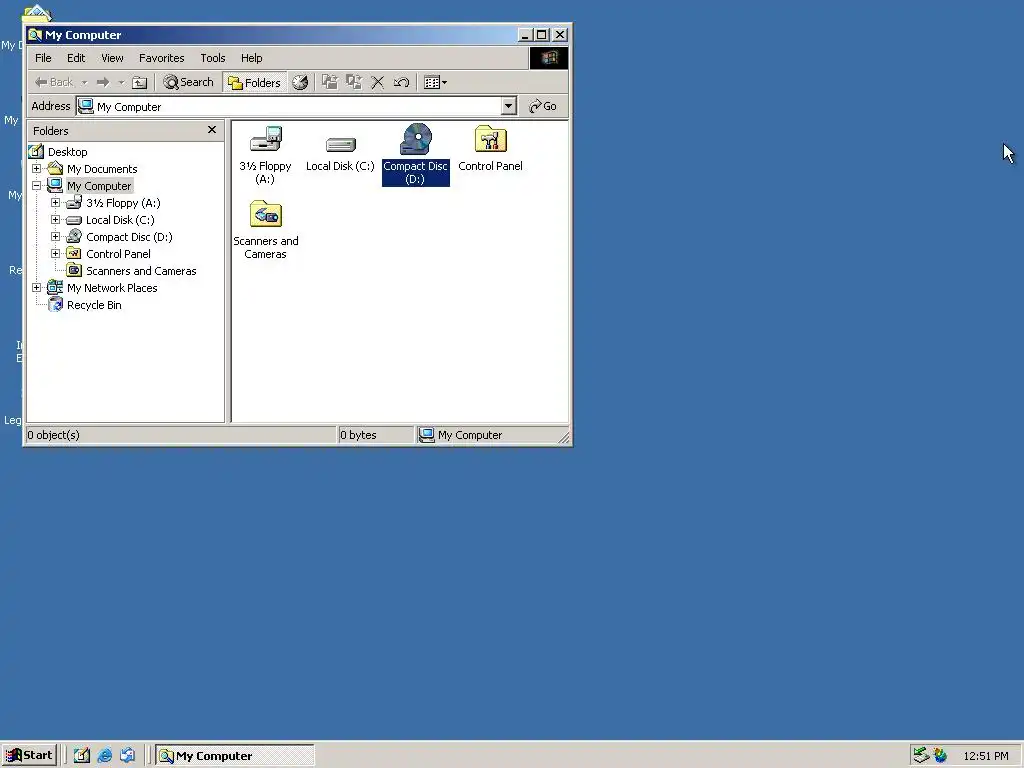Image resolution: width=1024 pixels, height=768 pixels.
Task: Click the Start button
Action: tap(29, 756)
